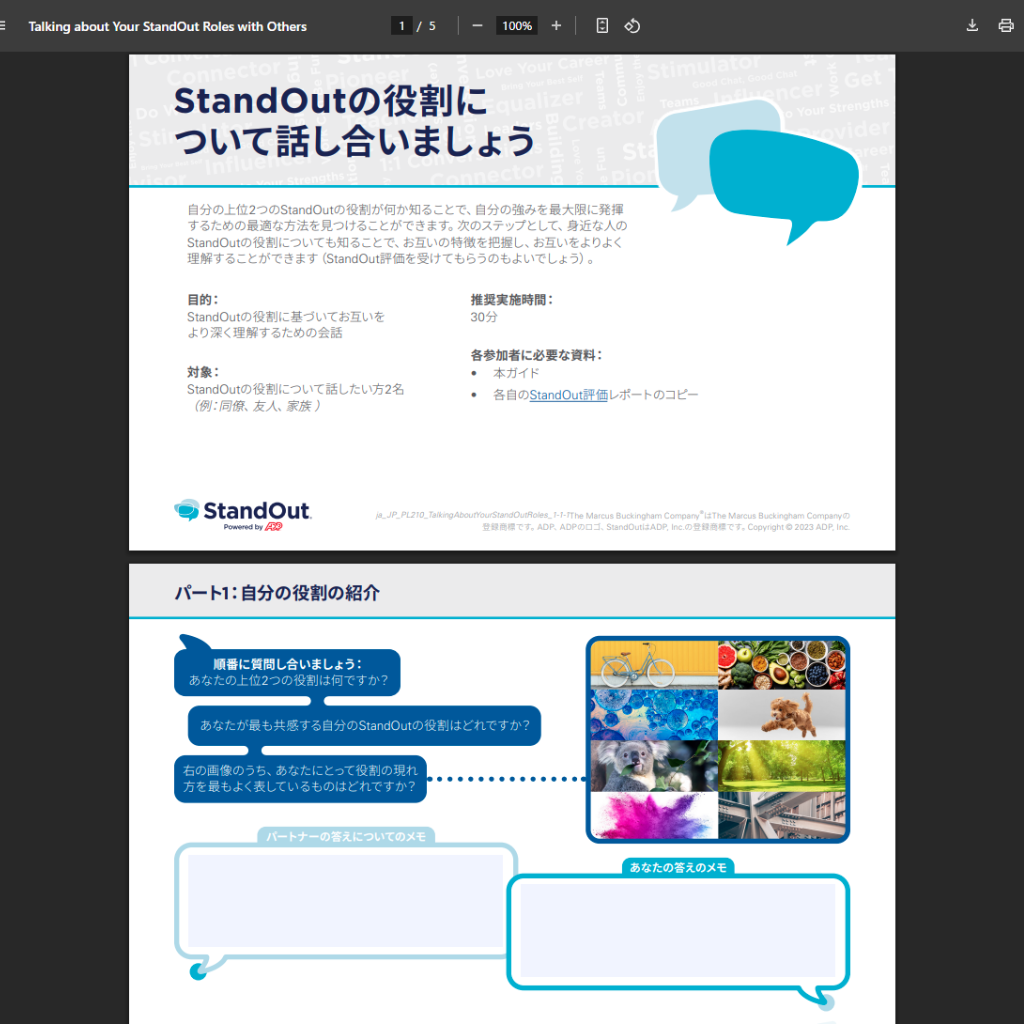Click the label 'パートナーの答えについてのメモ'
Image resolution: width=1024 pixels, height=1024 pixels.
point(345,837)
